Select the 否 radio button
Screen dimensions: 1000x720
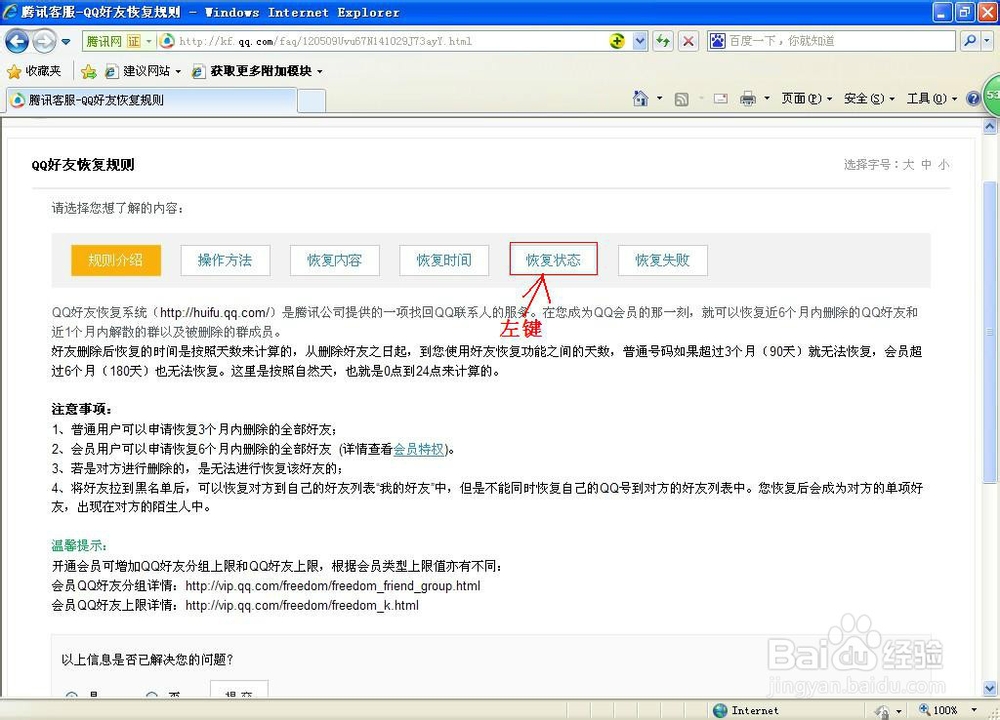(x=151, y=697)
